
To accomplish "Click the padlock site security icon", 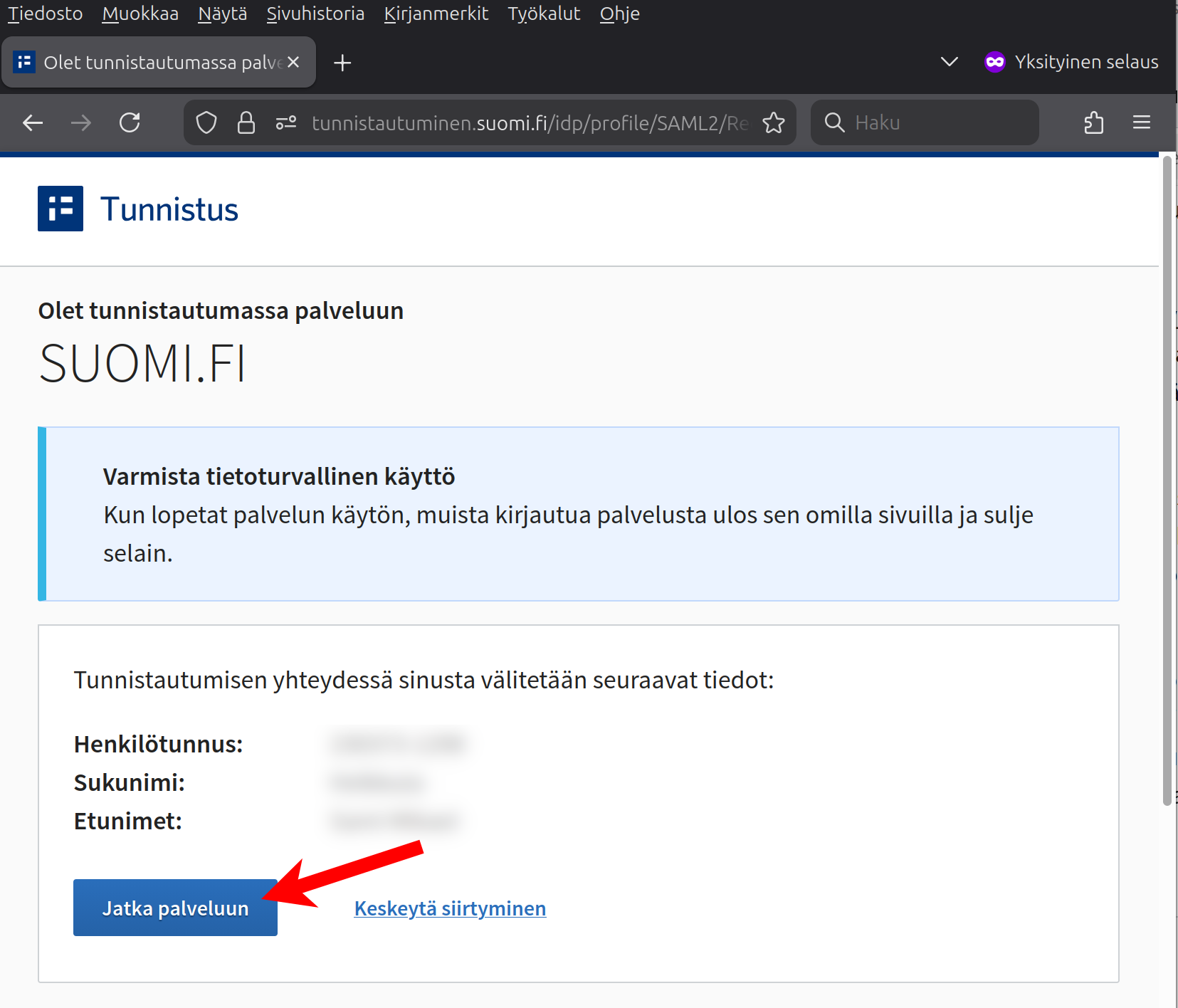I will (246, 123).
